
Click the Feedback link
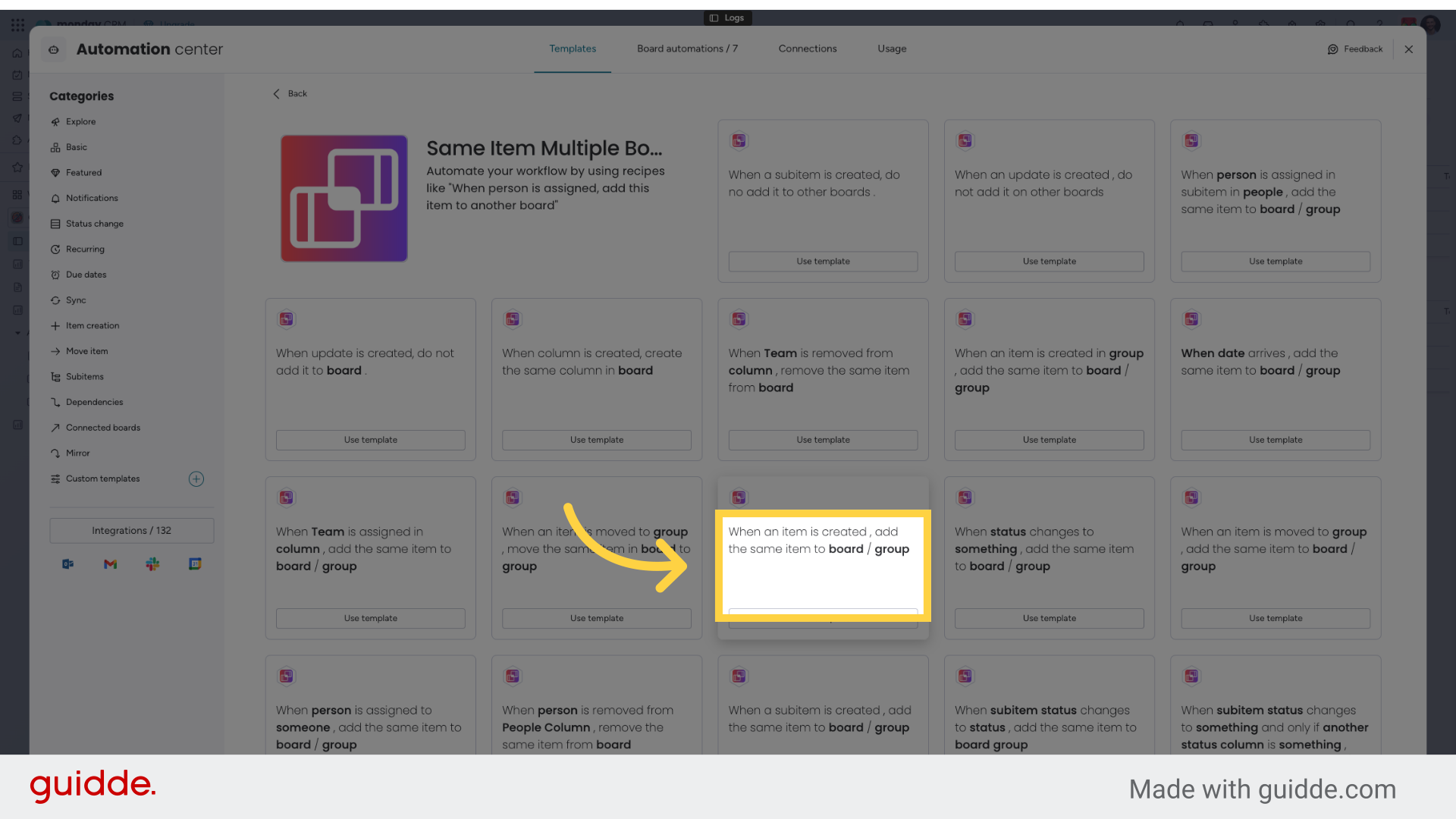click(1363, 49)
